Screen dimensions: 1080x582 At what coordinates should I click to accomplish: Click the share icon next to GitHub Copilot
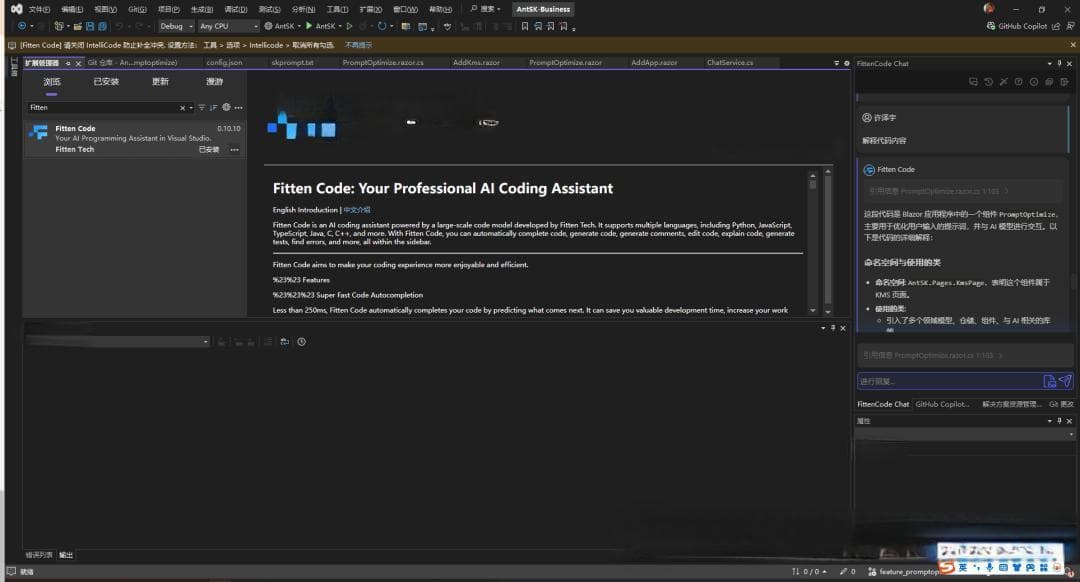pyautogui.click(x=1056, y=26)
